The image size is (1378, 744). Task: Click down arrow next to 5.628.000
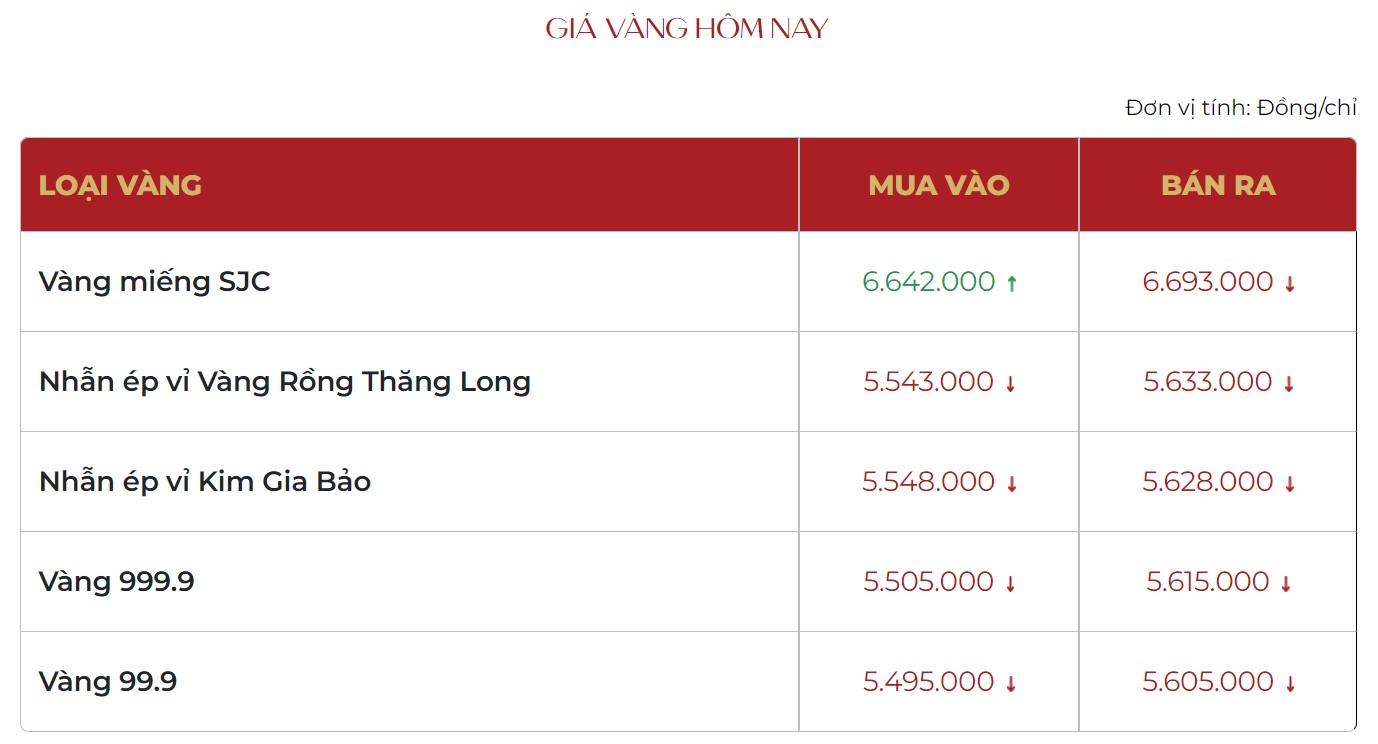(1290, 484)
